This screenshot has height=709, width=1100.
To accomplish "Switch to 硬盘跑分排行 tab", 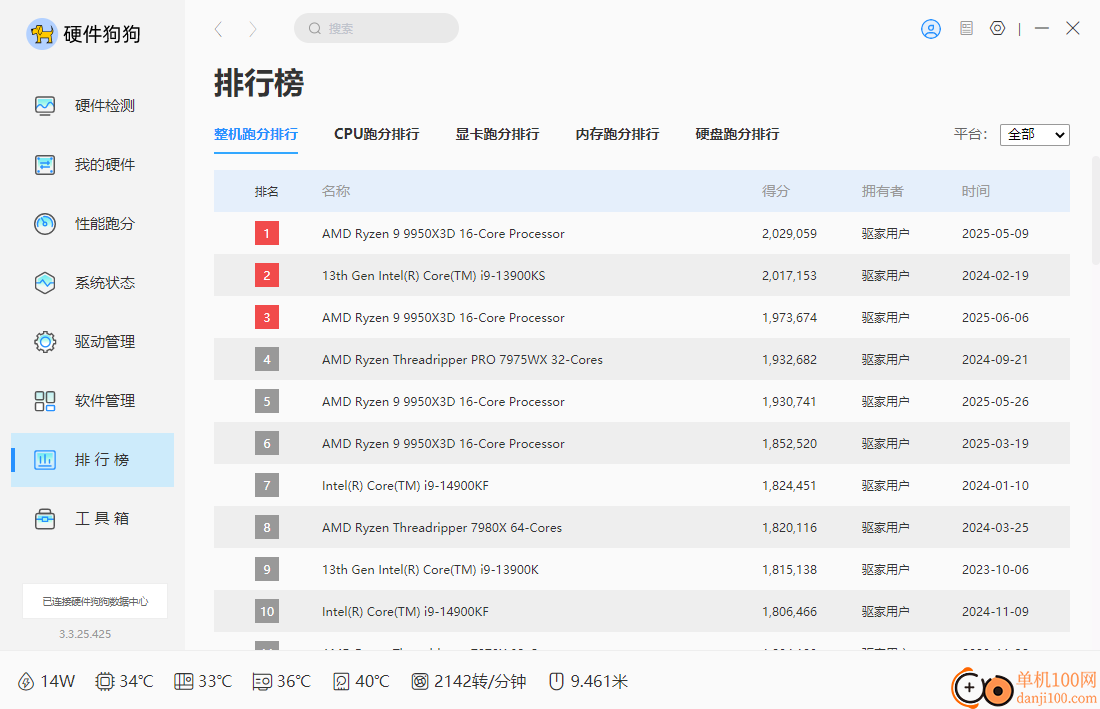I will tap(737, 134).
